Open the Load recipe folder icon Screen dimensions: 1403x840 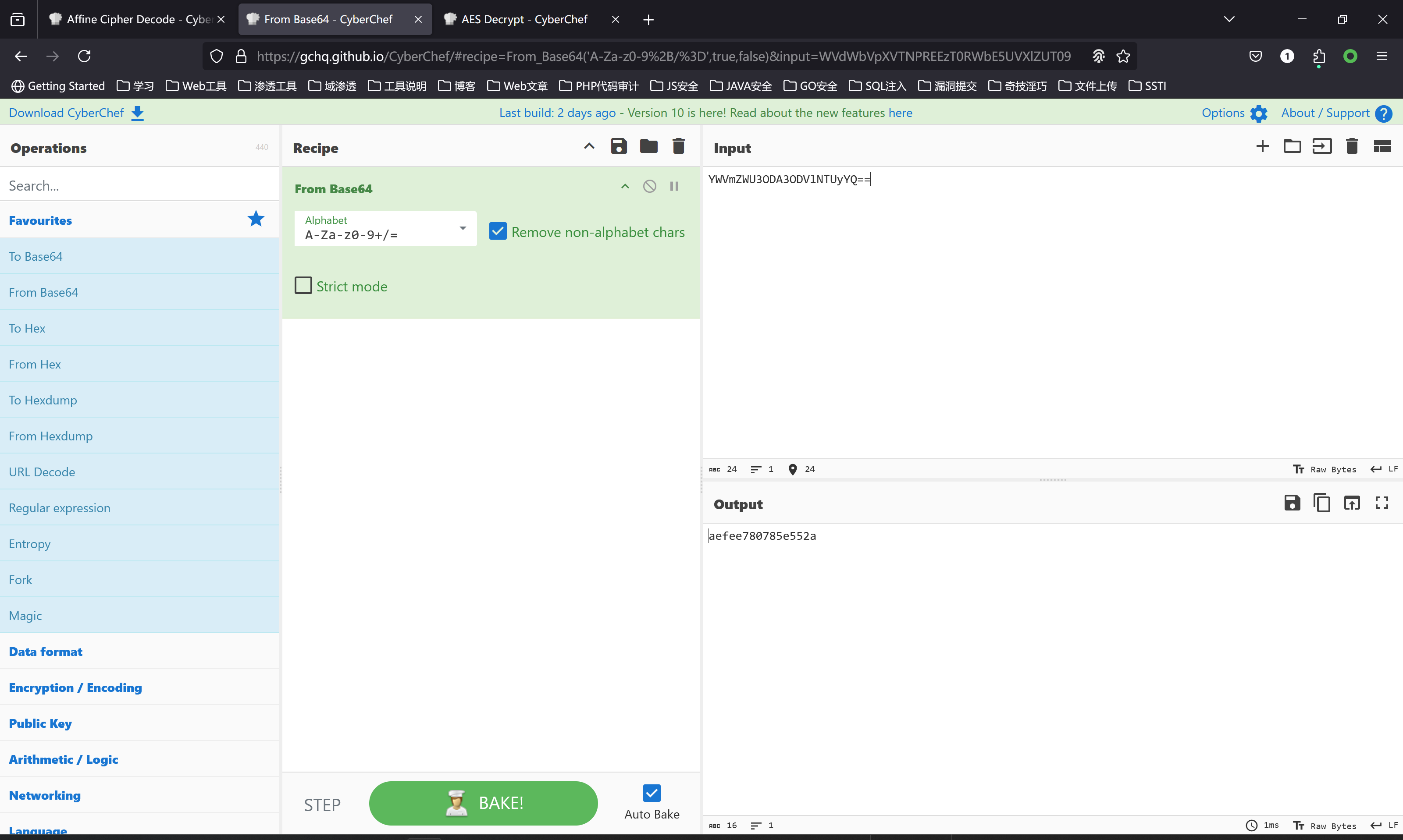pos(648,147)
